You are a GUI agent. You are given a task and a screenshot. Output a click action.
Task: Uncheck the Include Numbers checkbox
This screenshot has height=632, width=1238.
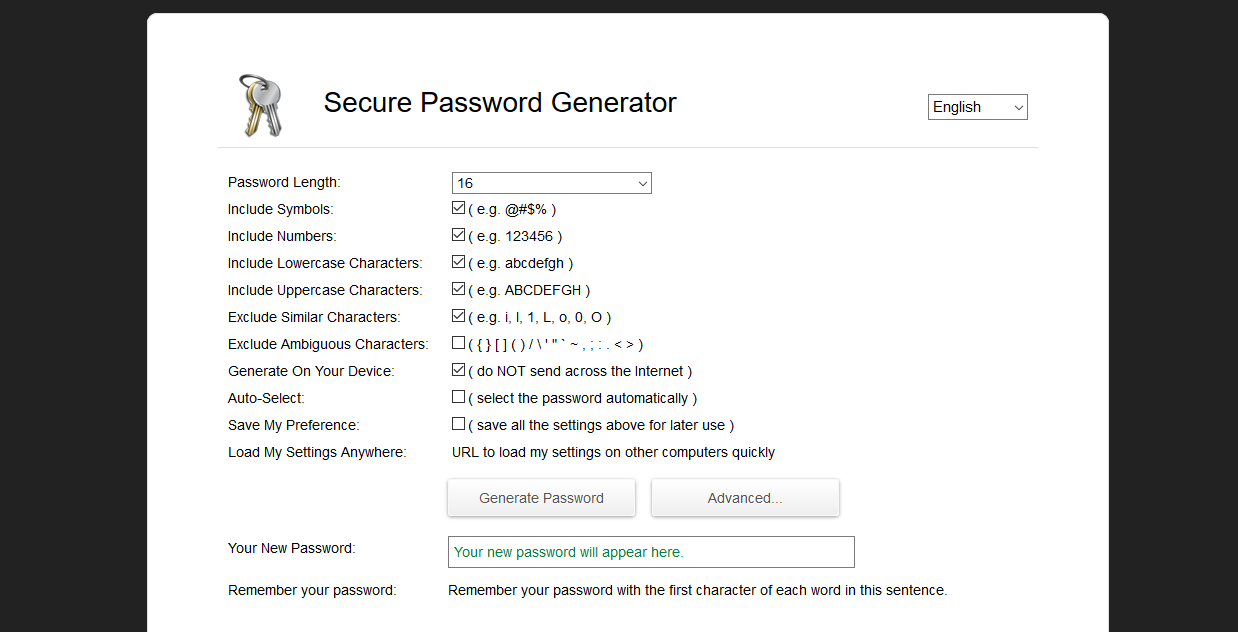[458, 235]
